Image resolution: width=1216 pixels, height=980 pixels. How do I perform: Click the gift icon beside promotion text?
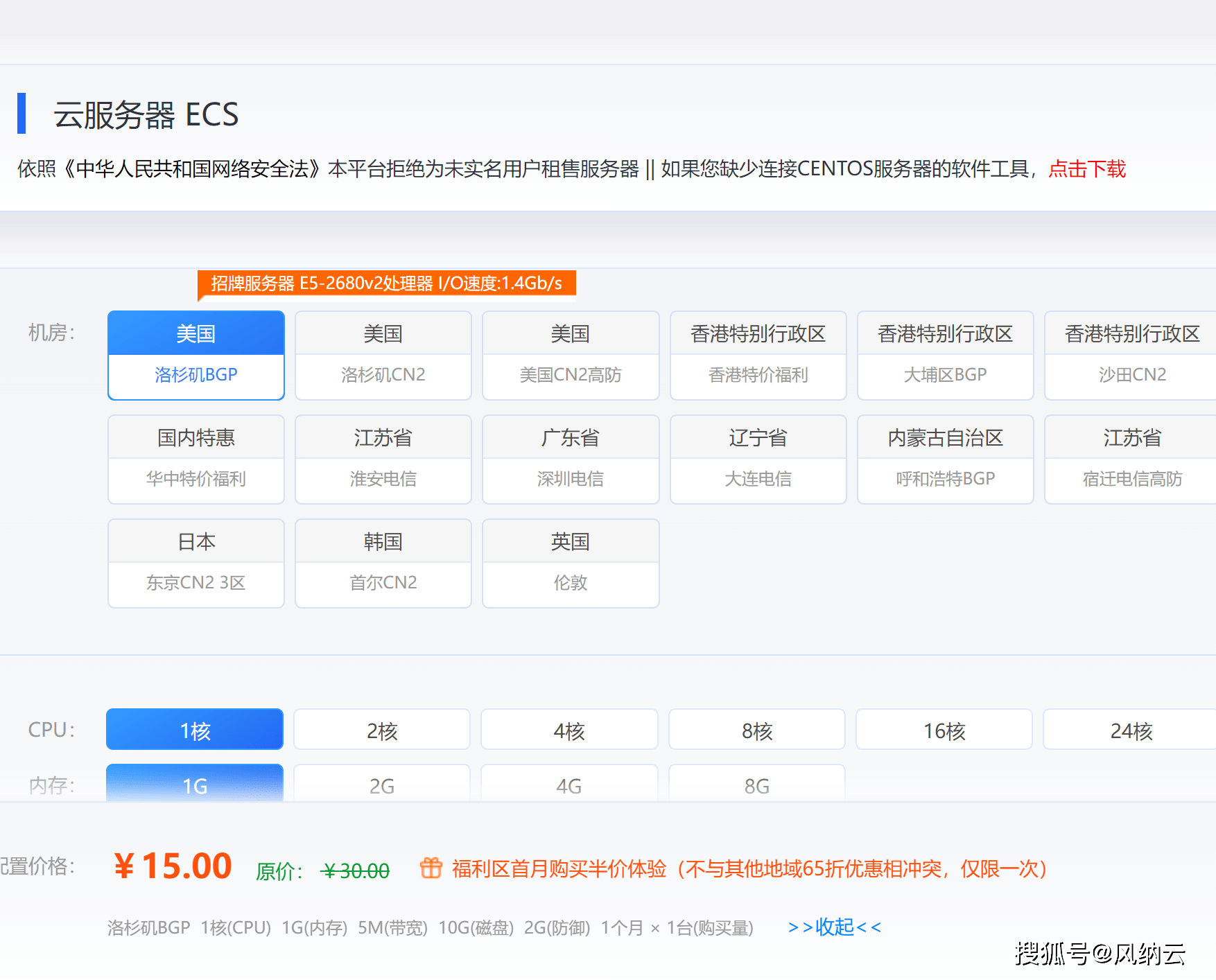point(431,868)
